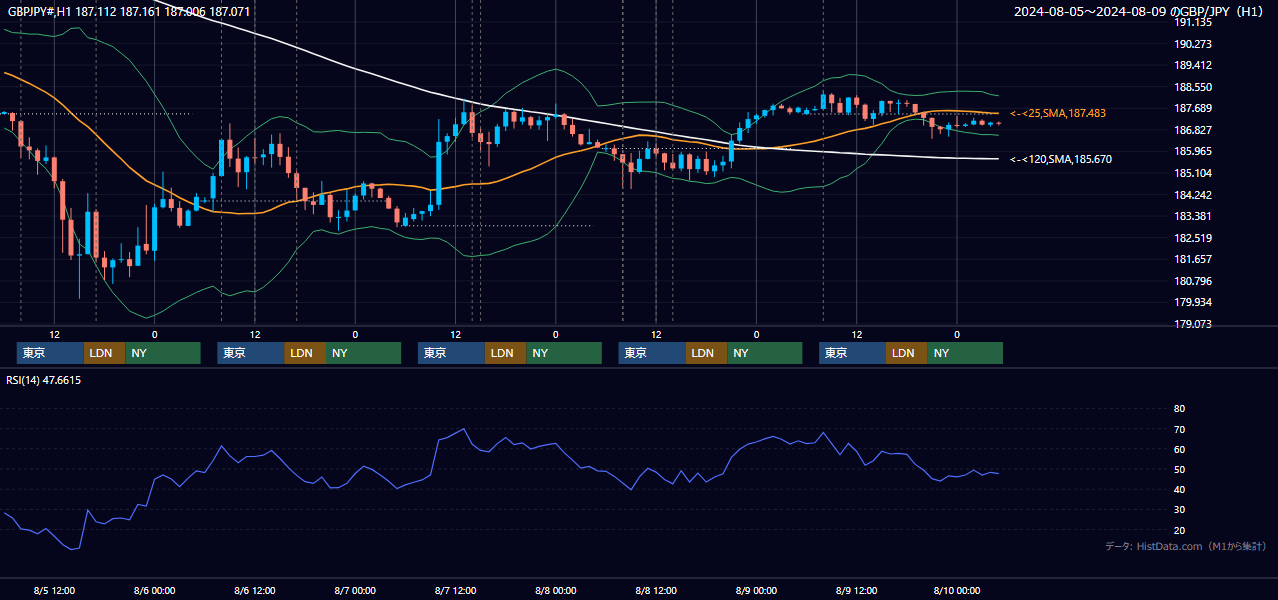This screenshot has width=1278, height=600.
Task: Click the 8/8 00:00 date label
Action: click(556, 591)
